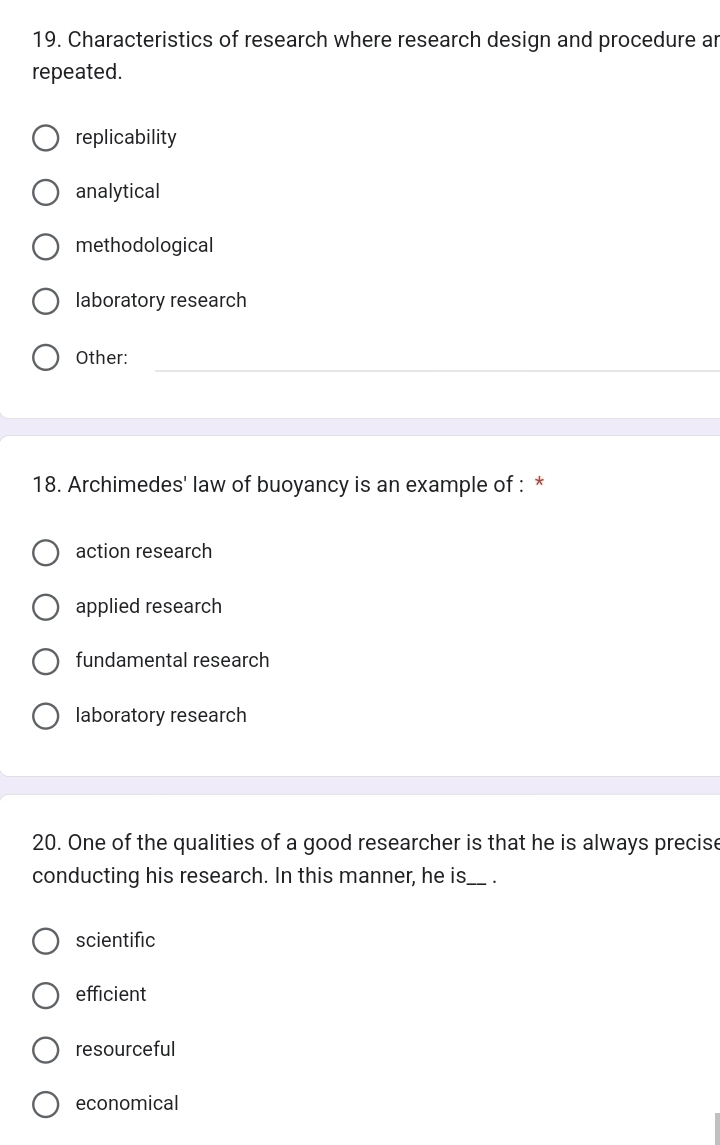
Task: Click the question 19 text heading
Action: 375,55
